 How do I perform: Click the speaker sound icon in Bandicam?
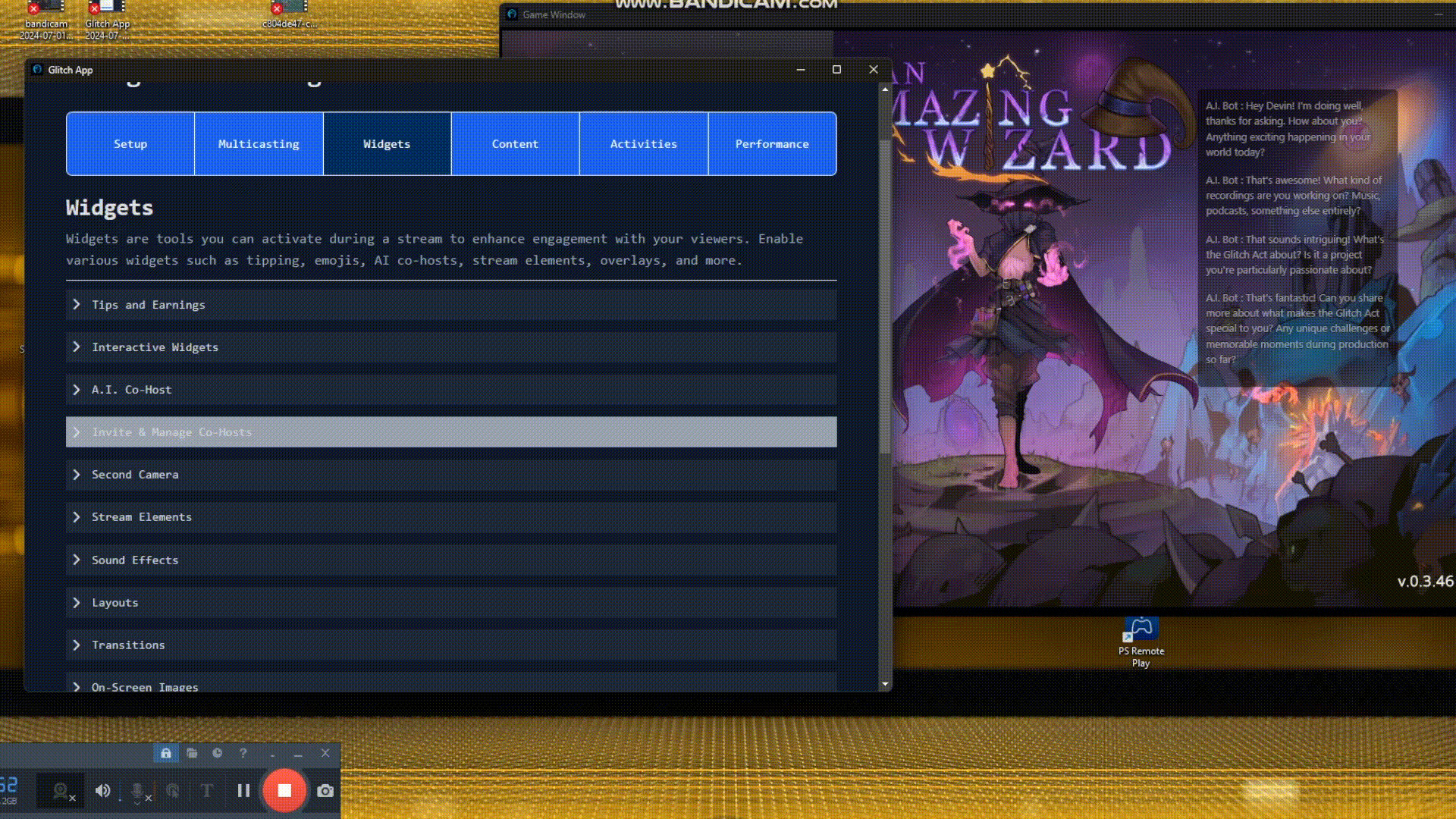click(102, 791)
